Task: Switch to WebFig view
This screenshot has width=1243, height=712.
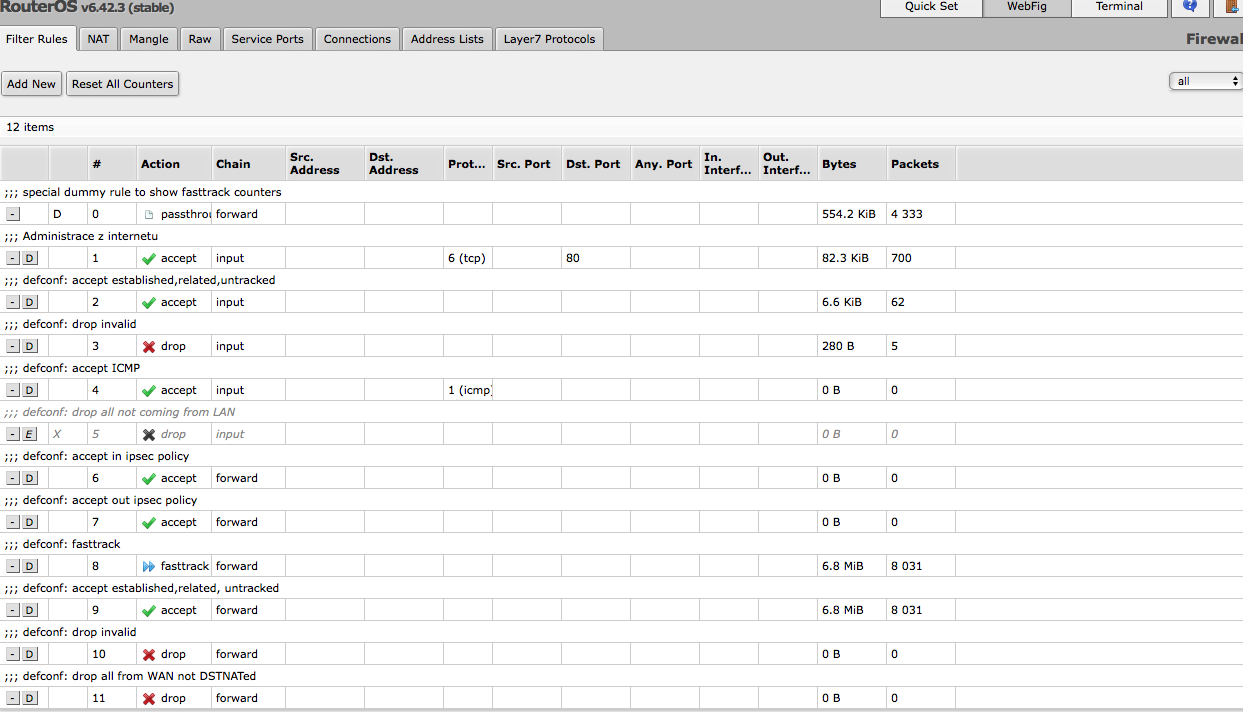Action: coord(1026,7)
